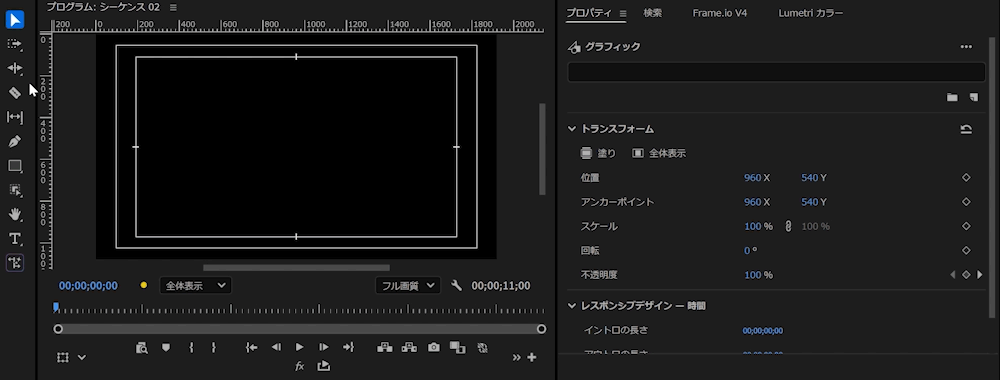Click the Mark Out brace button
1000x380 pixels.
214,347
